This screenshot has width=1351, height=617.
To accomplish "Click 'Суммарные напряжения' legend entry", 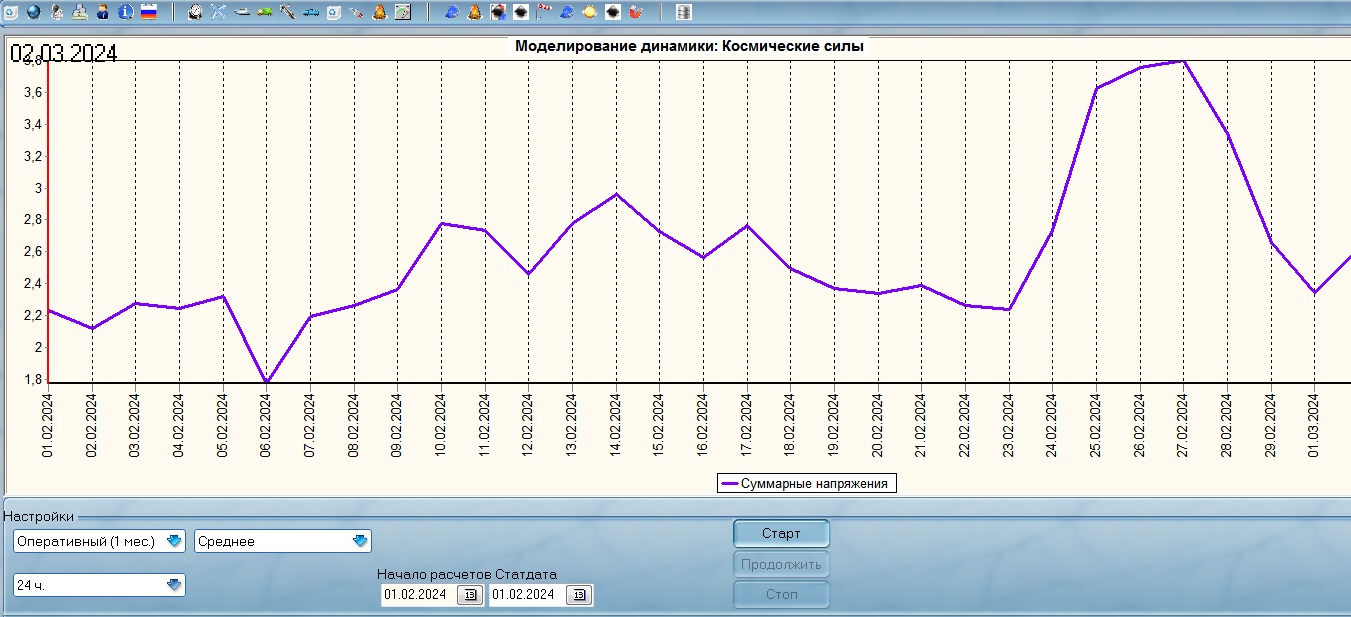I will [x=807, y=483].
